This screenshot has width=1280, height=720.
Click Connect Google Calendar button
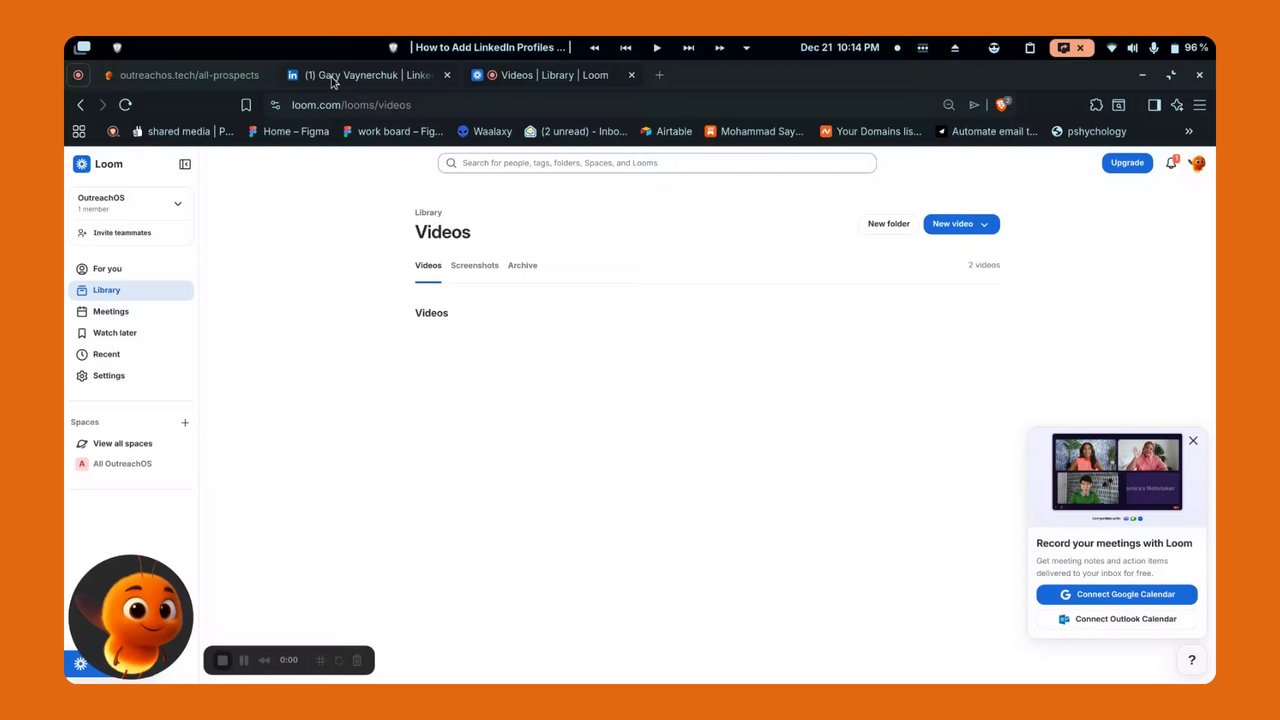[1117, 594]
